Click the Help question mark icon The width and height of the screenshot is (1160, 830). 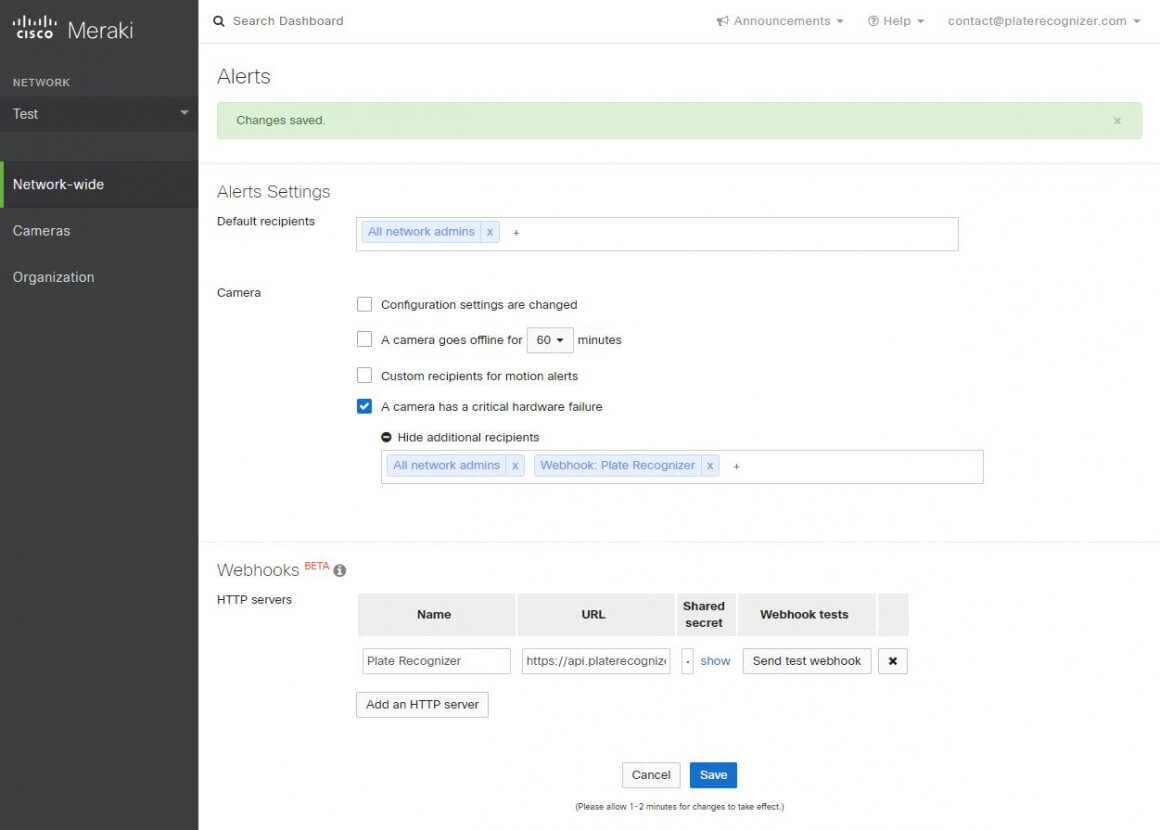(873, 21)
